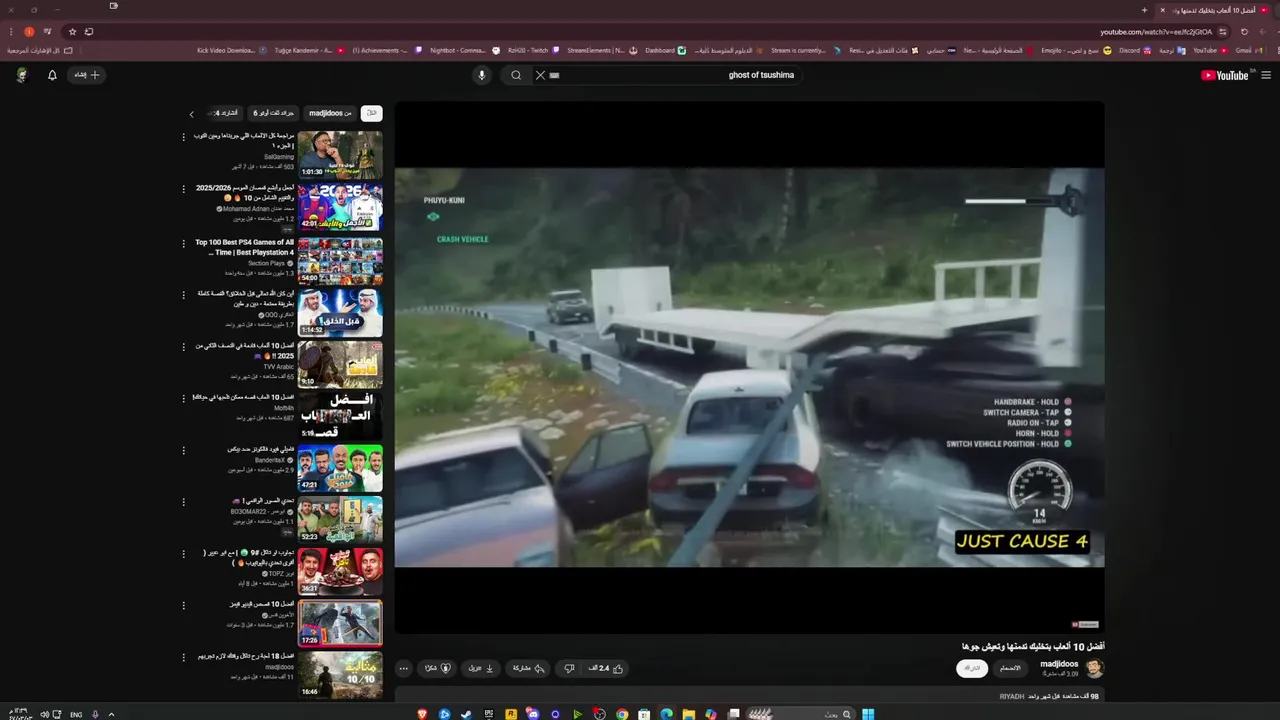
Task: Open options for the 16:46 madjidoos video
Action: tap(183, 658)
